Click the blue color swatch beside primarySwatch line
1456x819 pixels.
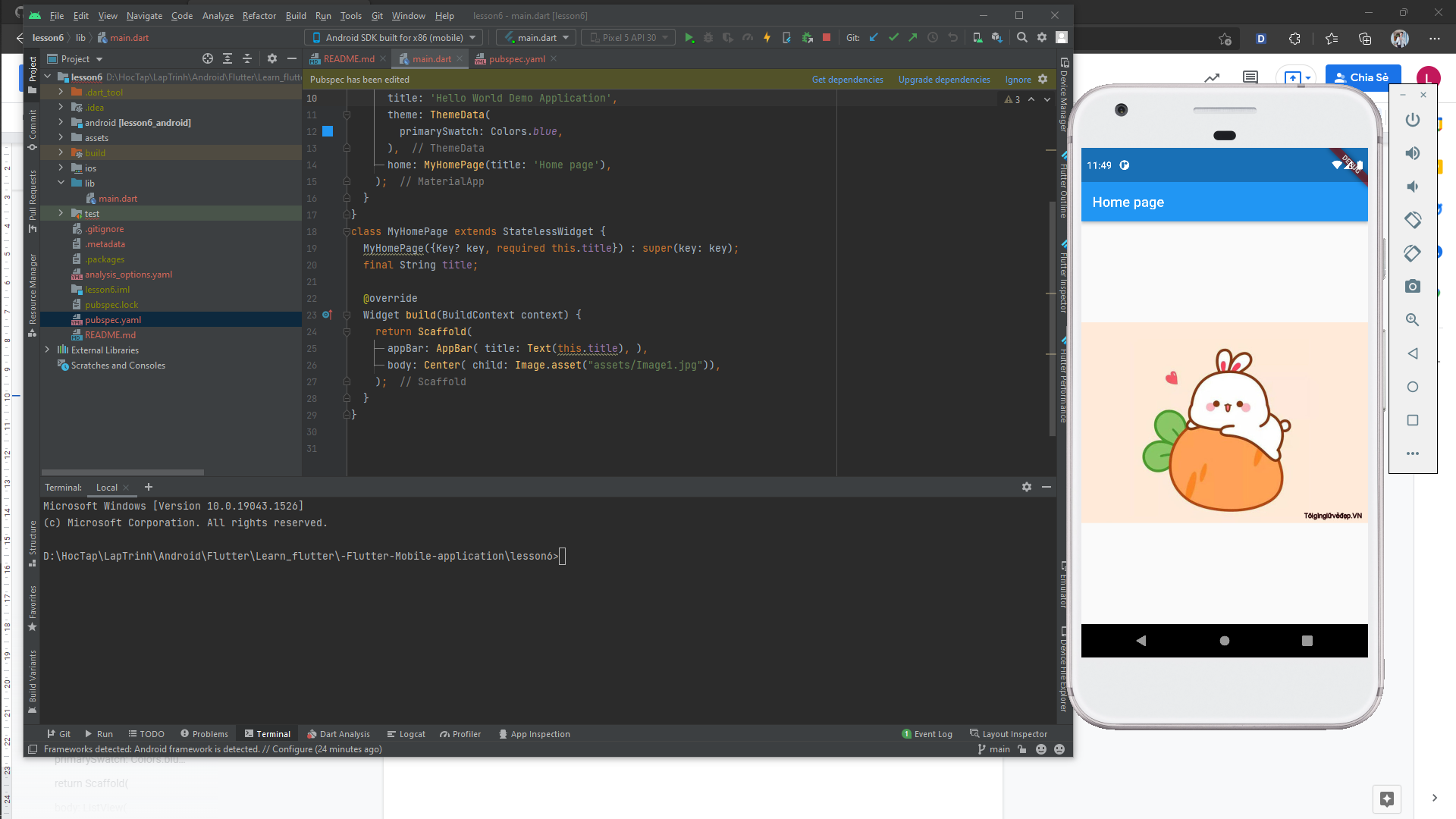pyautogui.click(x=327, y=131)
